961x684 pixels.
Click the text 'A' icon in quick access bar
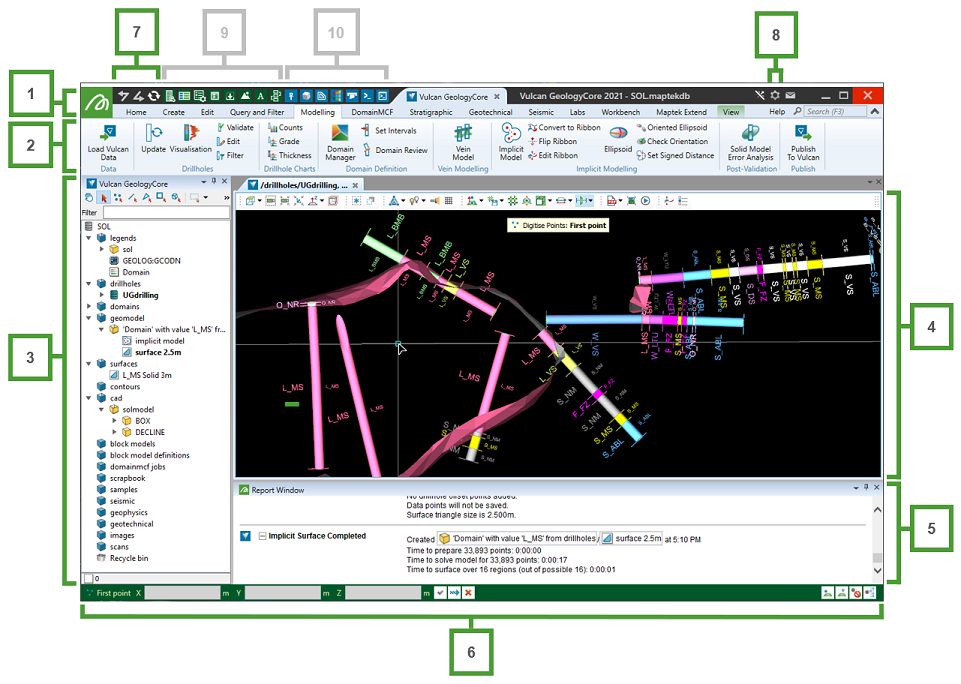pyautogui.click(x=260, y=96)
